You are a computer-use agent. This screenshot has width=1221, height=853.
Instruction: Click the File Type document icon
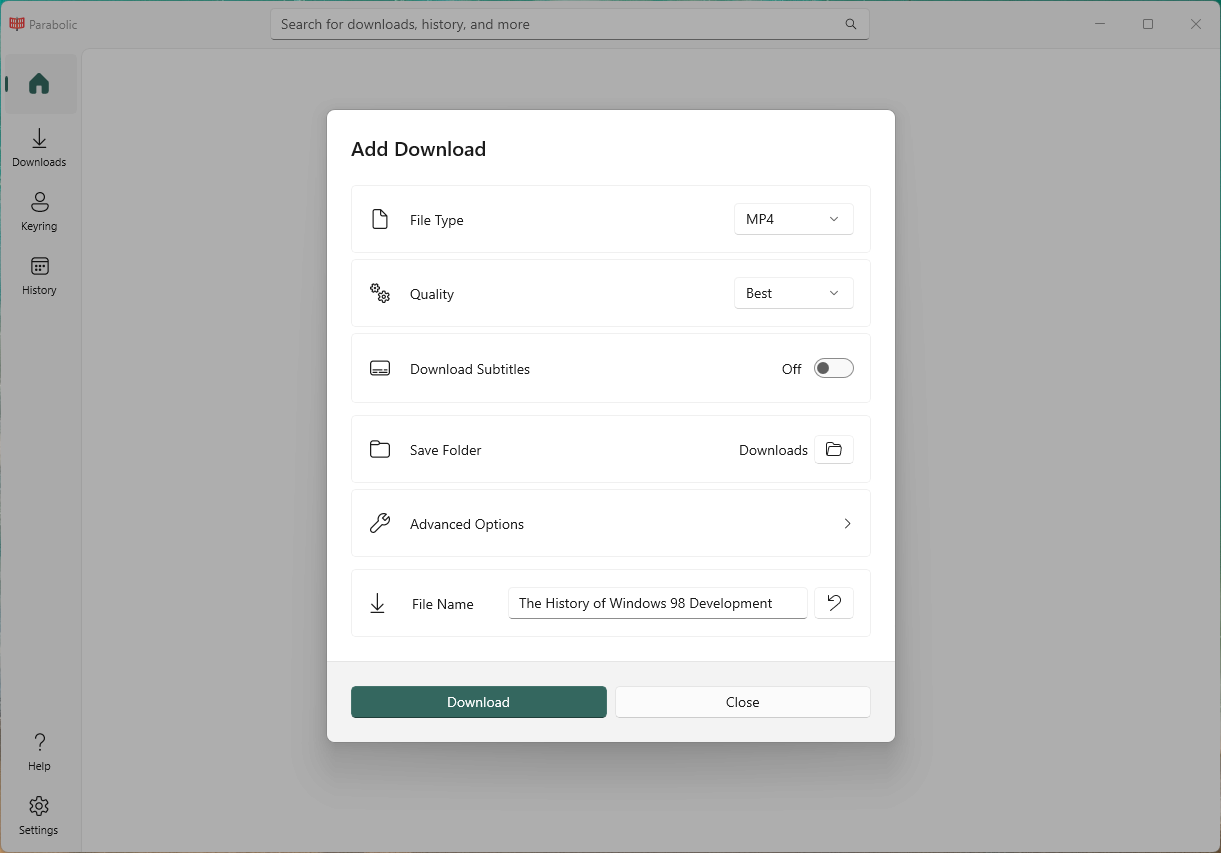pyautogui.click(x=380, y=219)
